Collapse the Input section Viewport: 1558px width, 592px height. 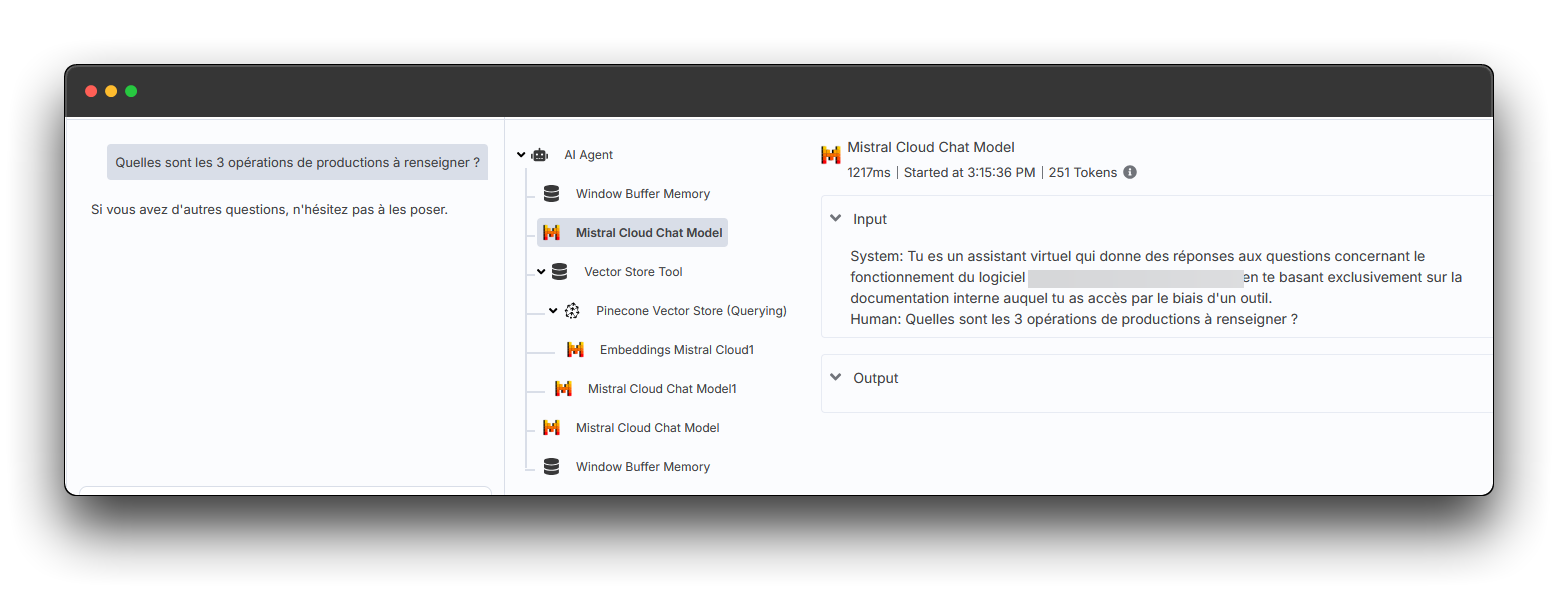pos(835,219)
